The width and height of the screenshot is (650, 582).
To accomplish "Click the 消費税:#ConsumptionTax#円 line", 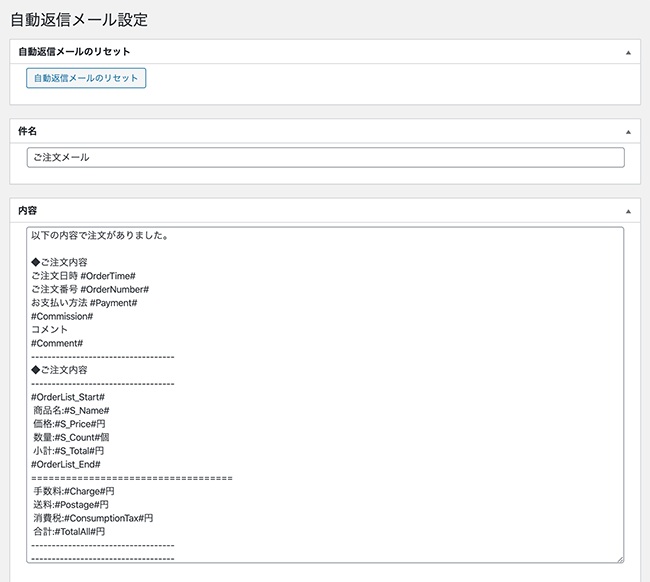I will pyautogui.click(x=93, y=518).
